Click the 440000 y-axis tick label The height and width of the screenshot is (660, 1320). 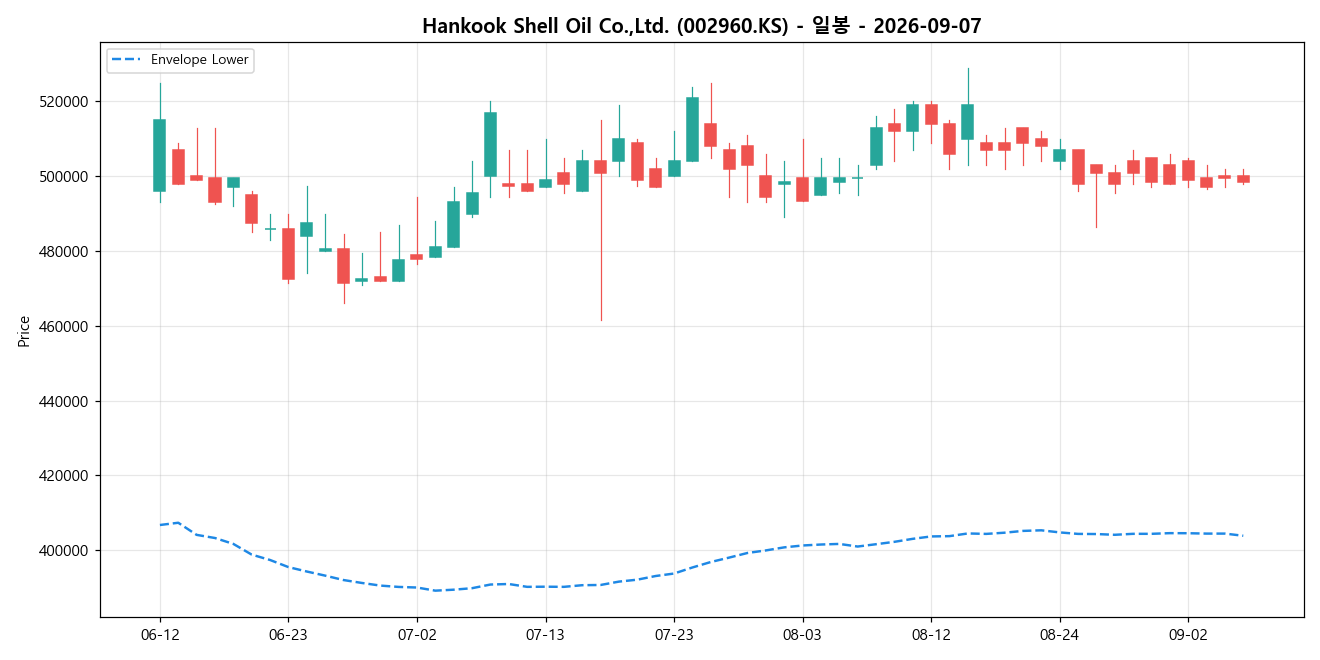[x=66, y=402]
